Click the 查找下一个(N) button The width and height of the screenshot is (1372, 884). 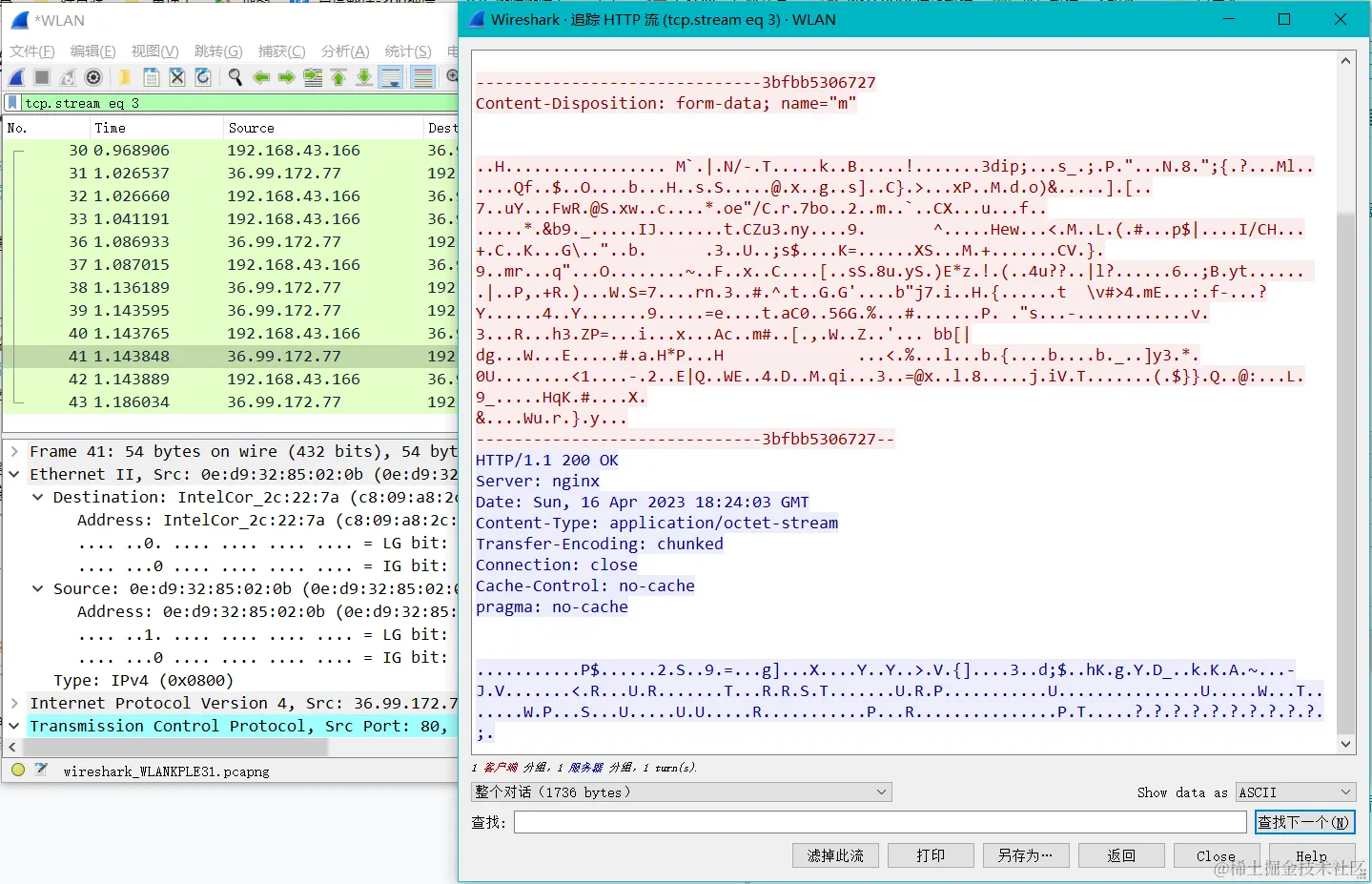pos(1304,822)
